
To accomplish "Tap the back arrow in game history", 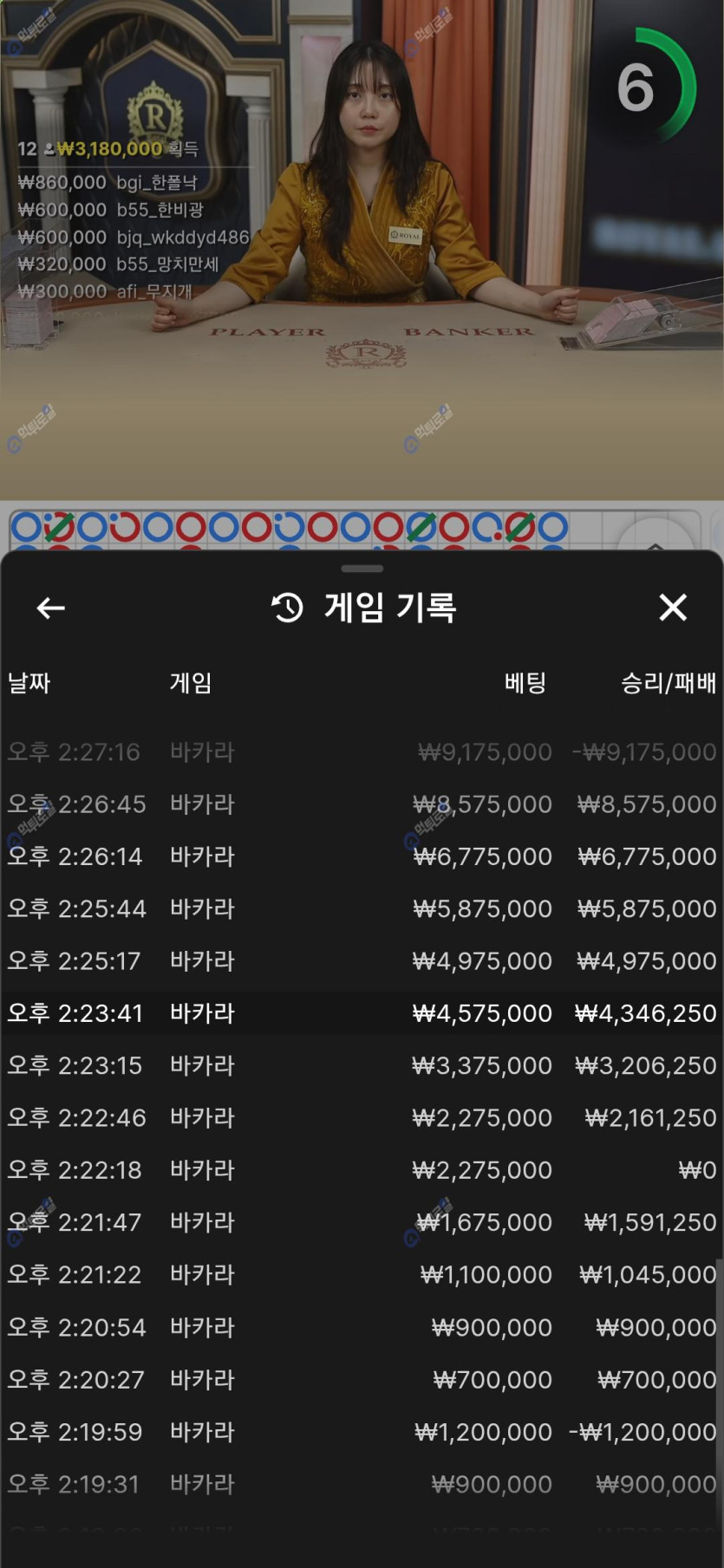I will [x=51, y=608].
